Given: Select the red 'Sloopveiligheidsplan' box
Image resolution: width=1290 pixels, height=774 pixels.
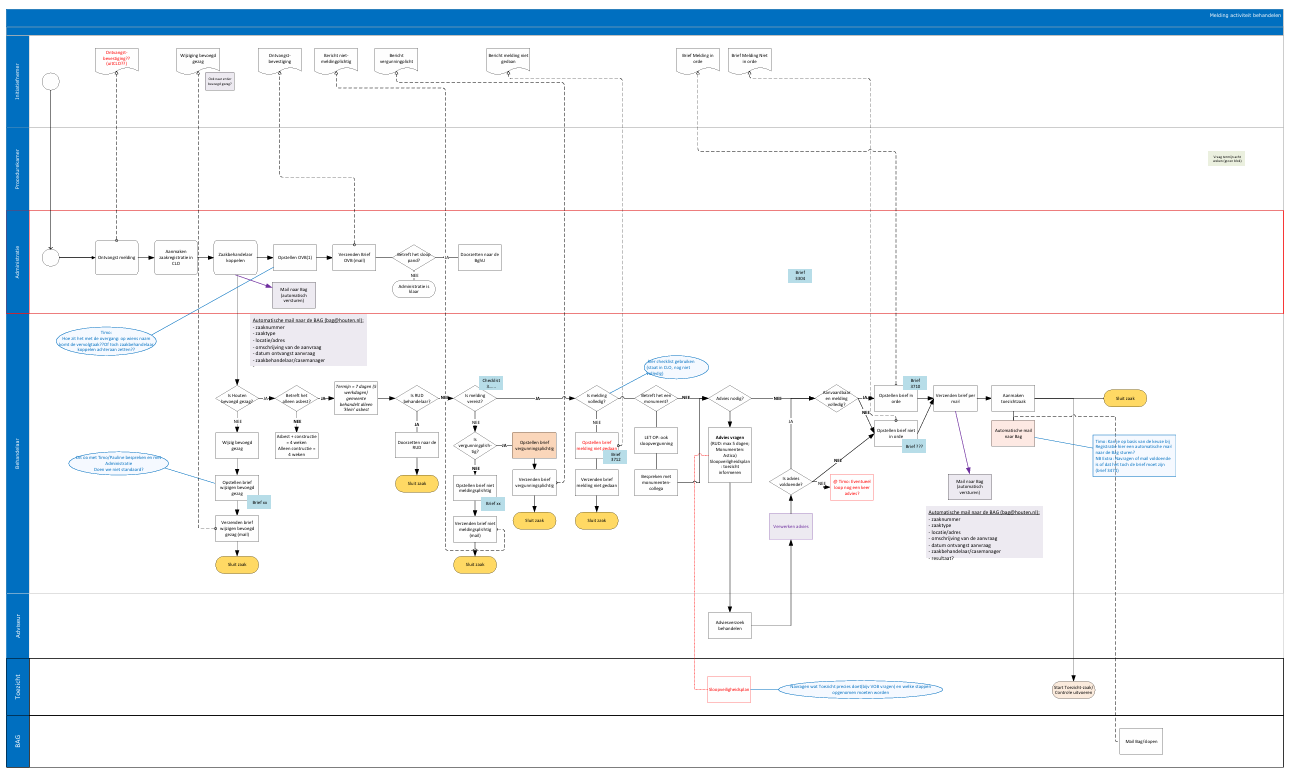Looking at the screenshot, I should point(728,689).
